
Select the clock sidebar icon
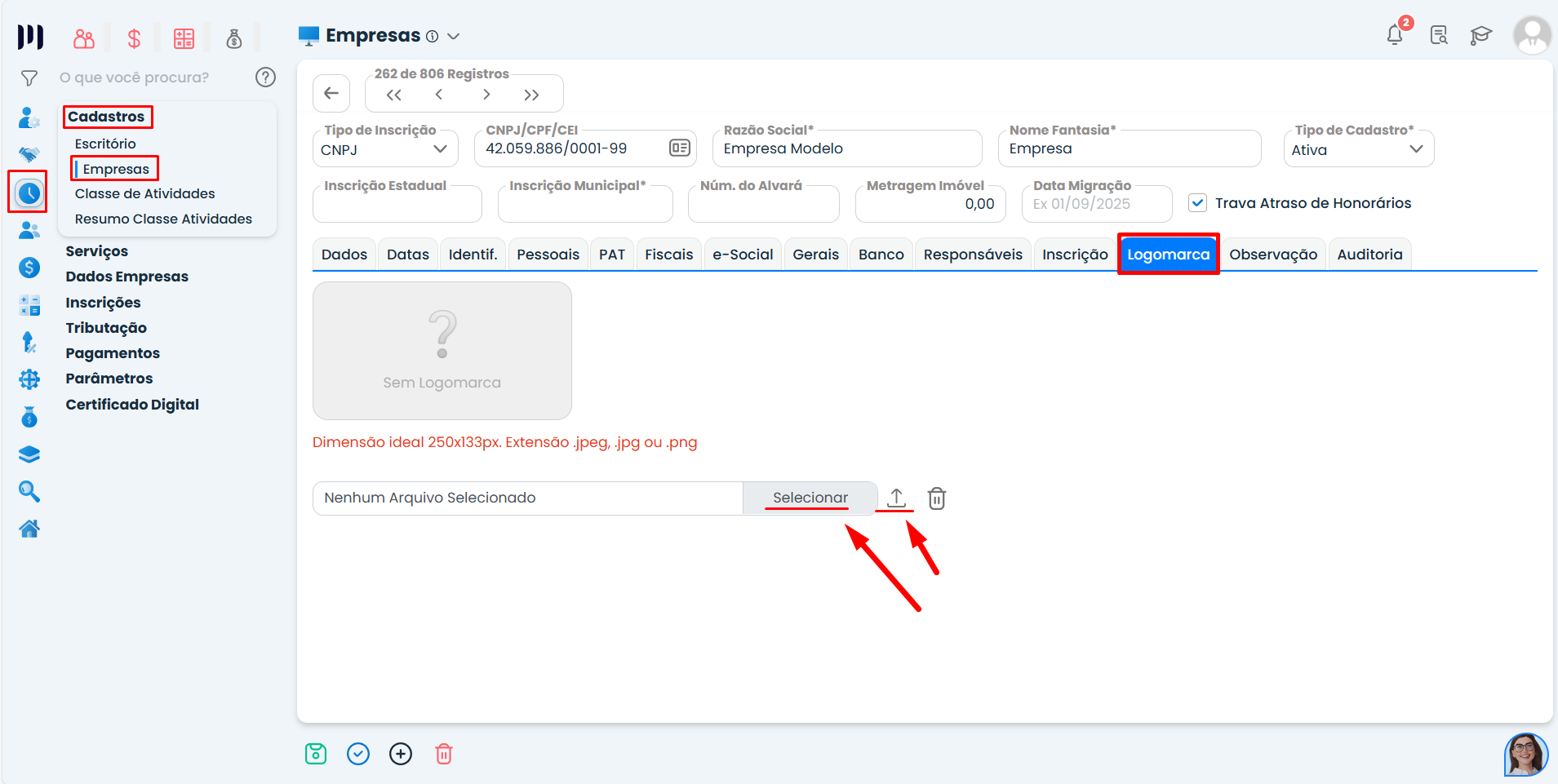(x=29, y=193)
